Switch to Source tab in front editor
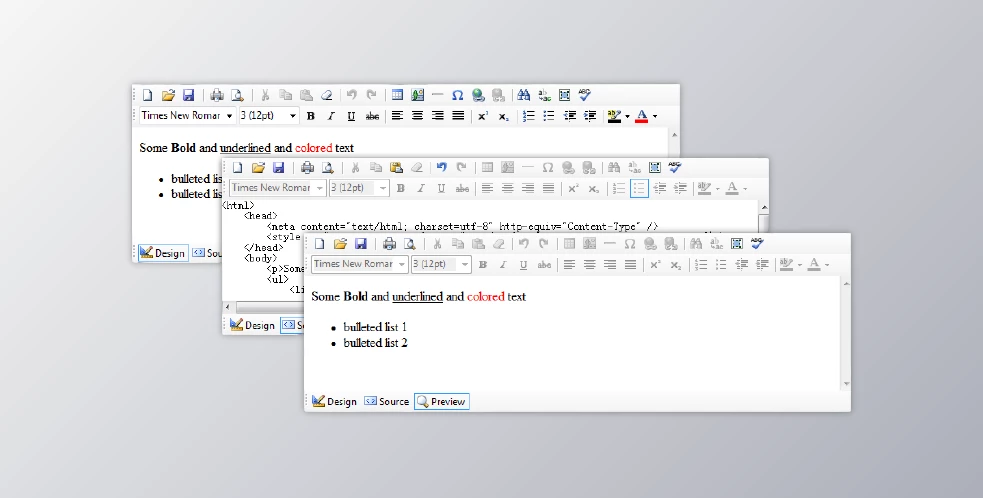This screenshot has height=498, width=983. pos(386,401)
